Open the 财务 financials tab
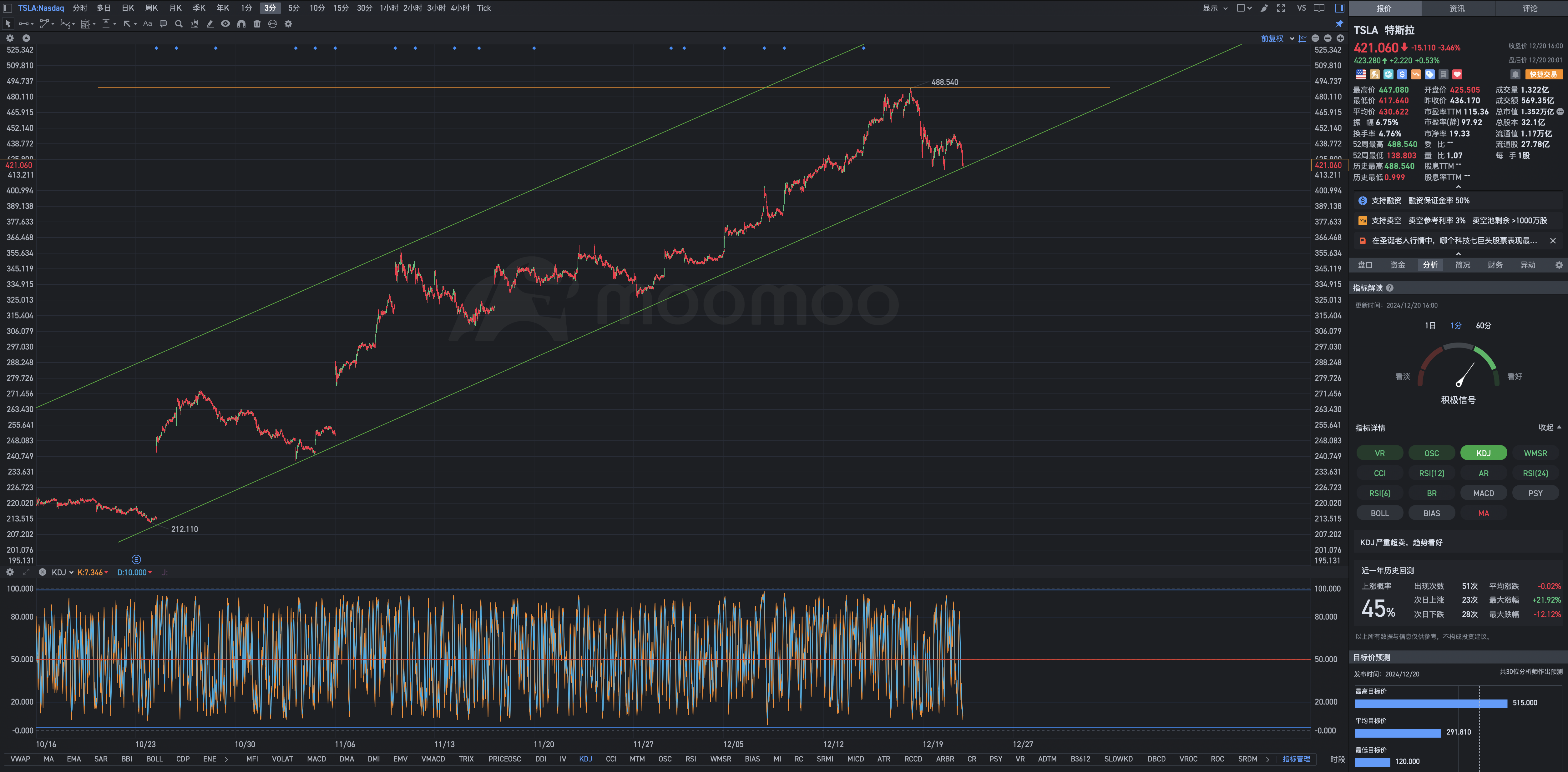 click(1495, 265)
